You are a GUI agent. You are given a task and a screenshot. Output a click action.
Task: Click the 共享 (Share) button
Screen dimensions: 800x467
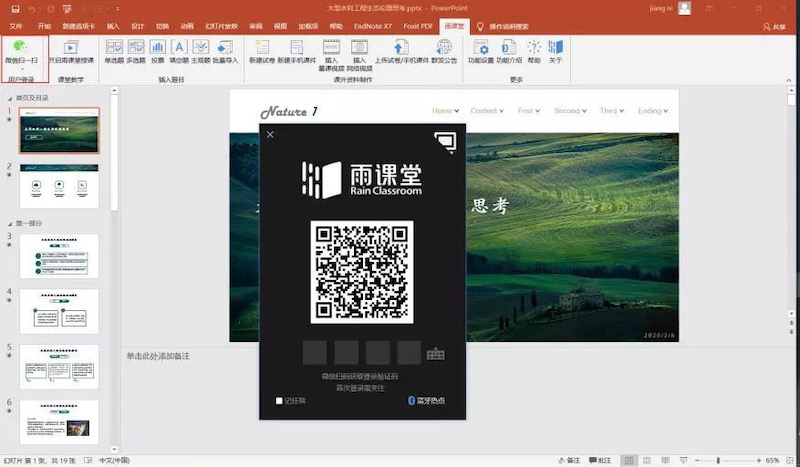774,27
